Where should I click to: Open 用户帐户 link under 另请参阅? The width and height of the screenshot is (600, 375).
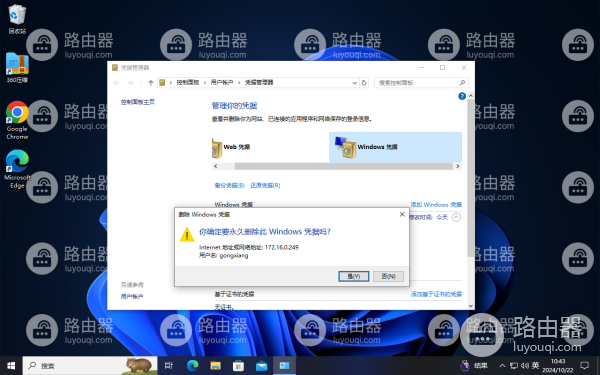point(132,297)
